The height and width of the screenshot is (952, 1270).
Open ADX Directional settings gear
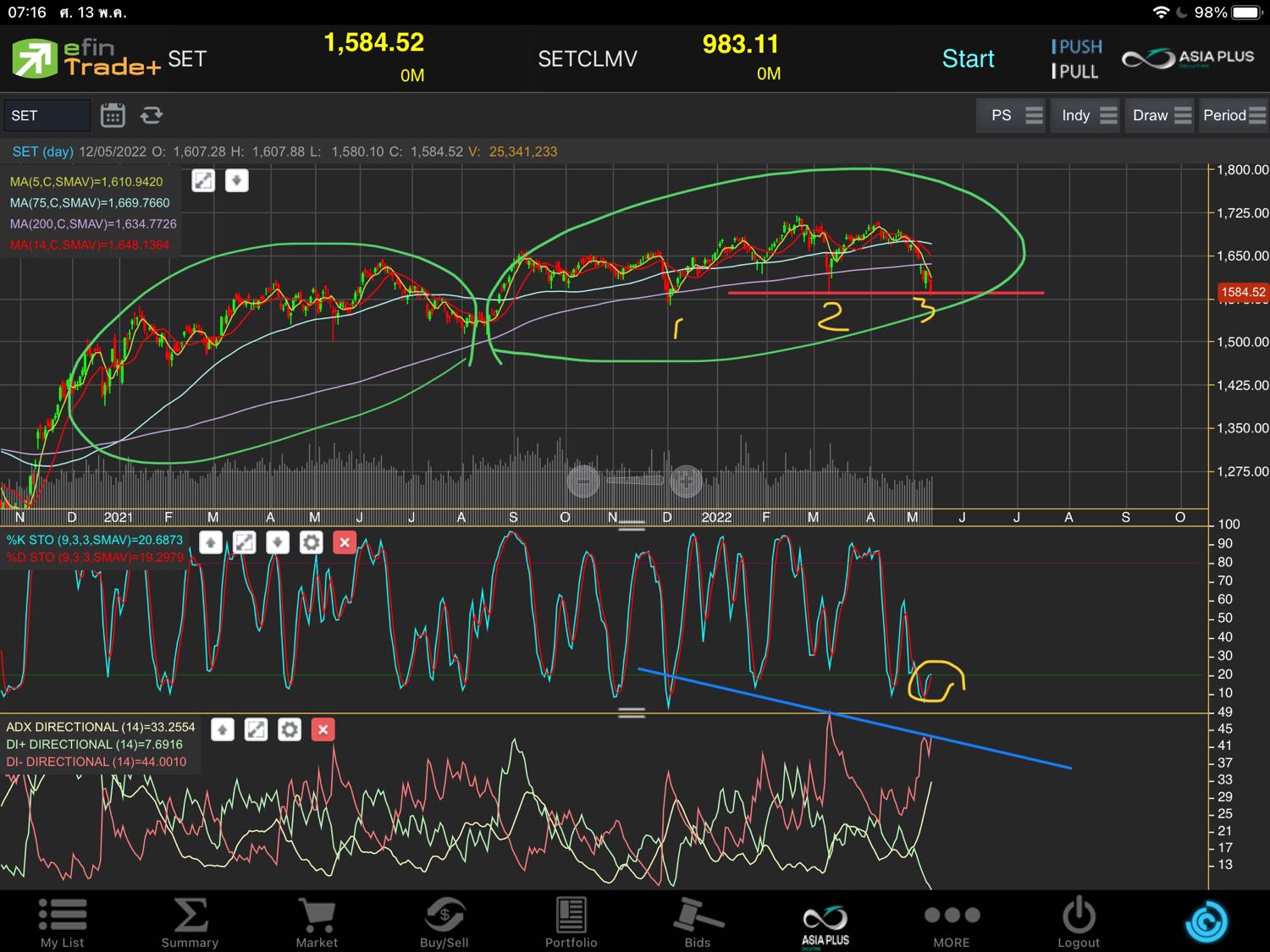[290, 729]
